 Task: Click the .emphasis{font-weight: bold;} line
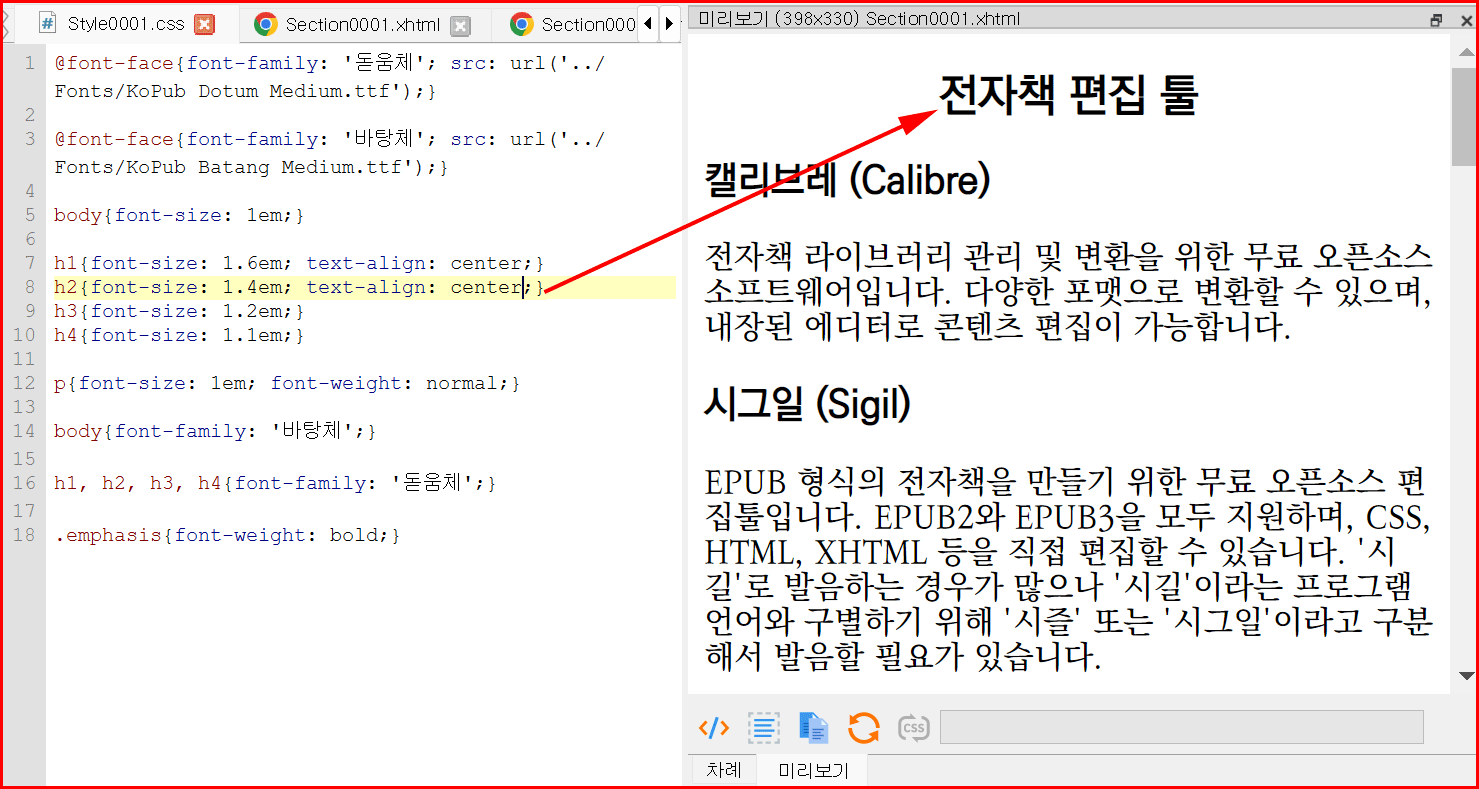click(227, 535)
